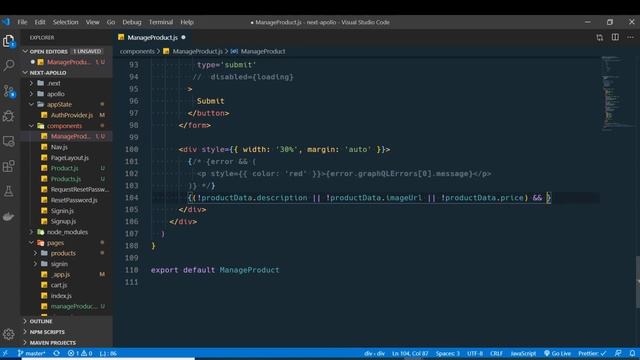Show errors and warnings count

[80, 353]
